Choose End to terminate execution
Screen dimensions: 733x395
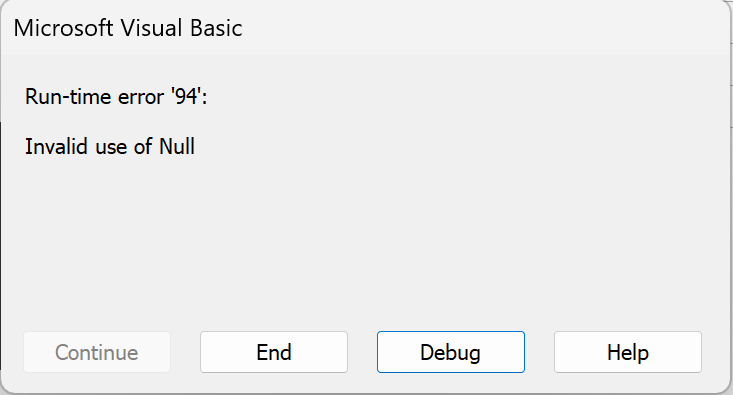tap(274, 352)
